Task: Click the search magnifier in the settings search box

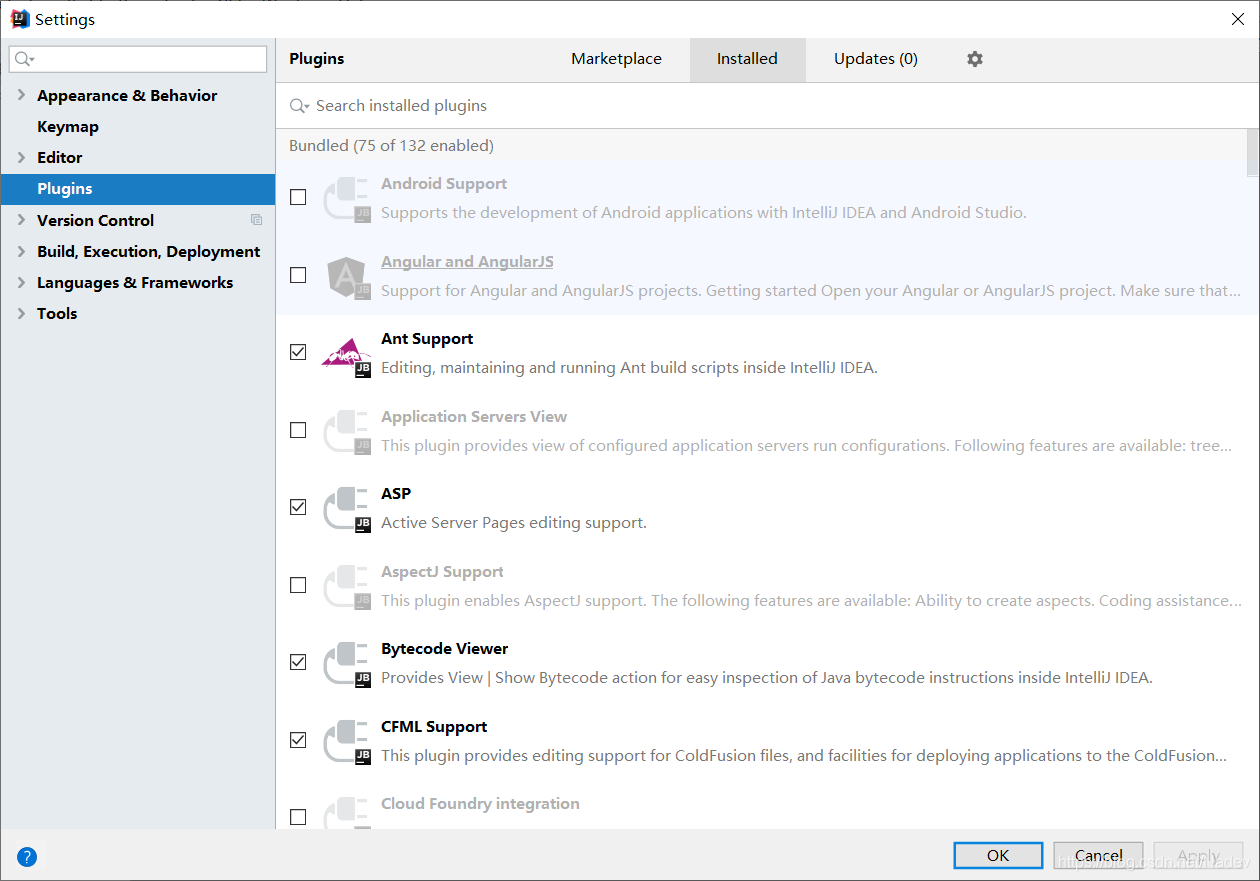Action: (x=25, y=60)
